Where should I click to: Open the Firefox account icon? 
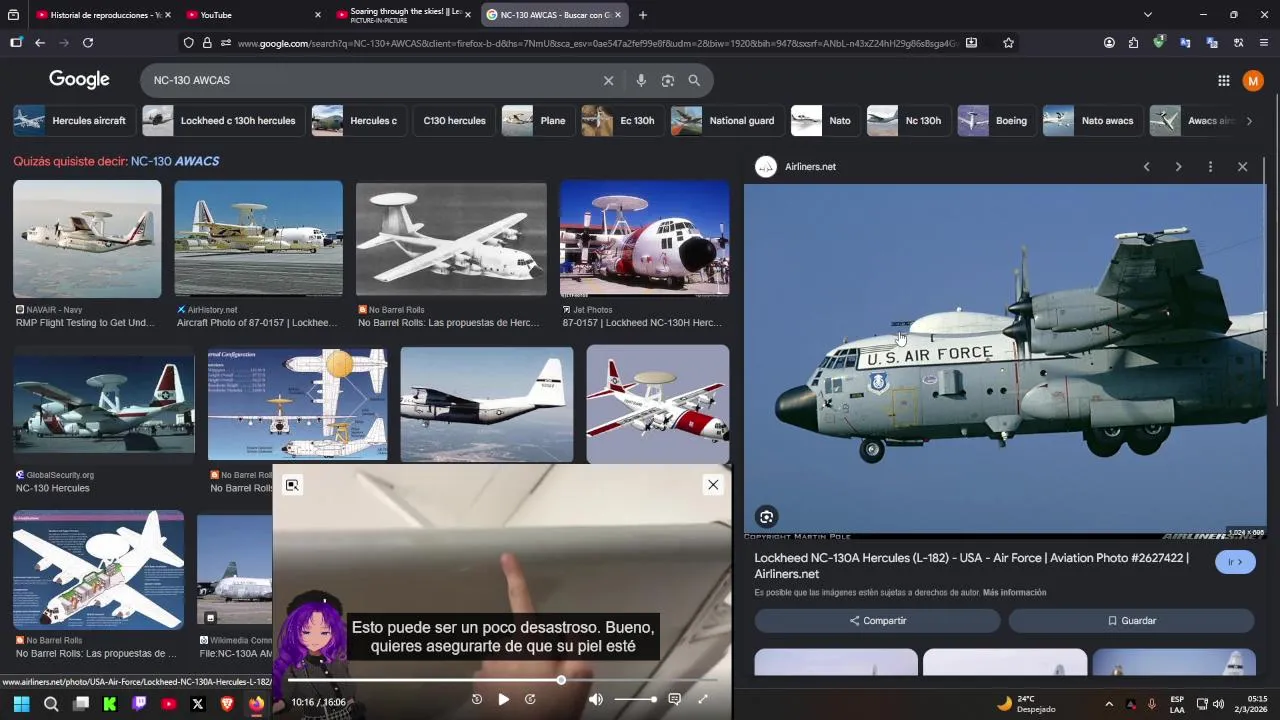coord(1109,43)
